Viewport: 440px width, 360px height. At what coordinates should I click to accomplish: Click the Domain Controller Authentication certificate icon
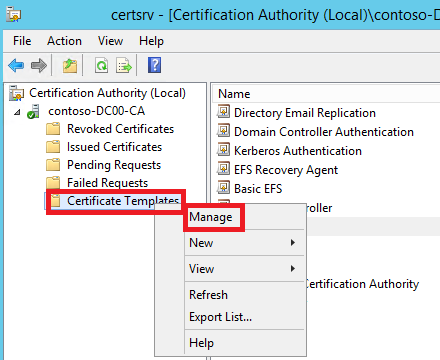[223, 131]
